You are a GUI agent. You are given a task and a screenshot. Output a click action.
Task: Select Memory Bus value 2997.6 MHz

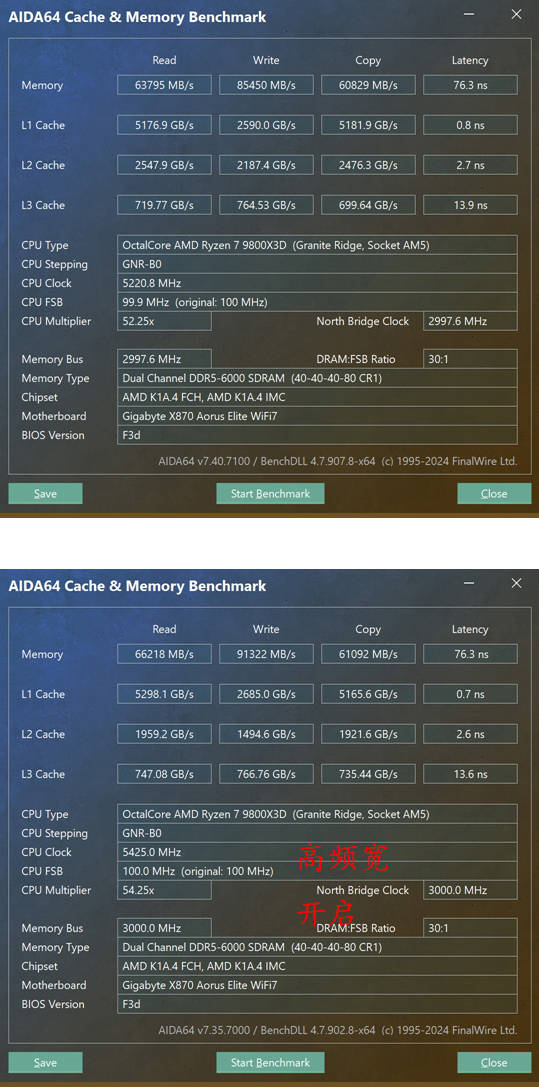(x=164, y=359)
